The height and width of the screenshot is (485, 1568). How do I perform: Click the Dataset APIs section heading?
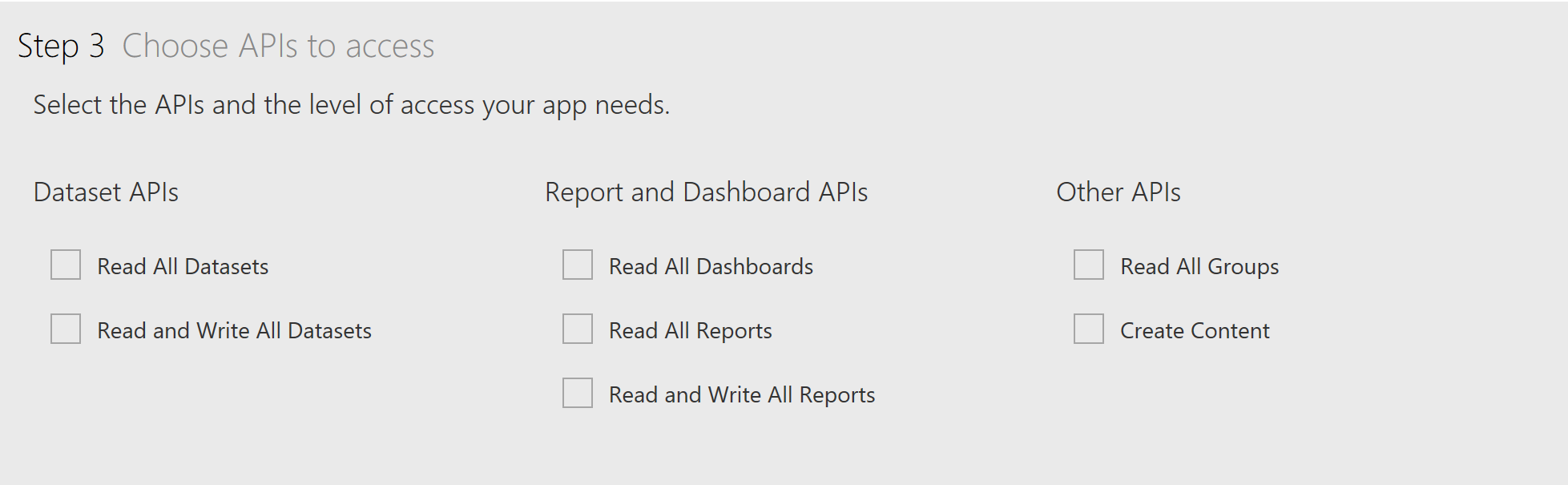tap(106, 192)
